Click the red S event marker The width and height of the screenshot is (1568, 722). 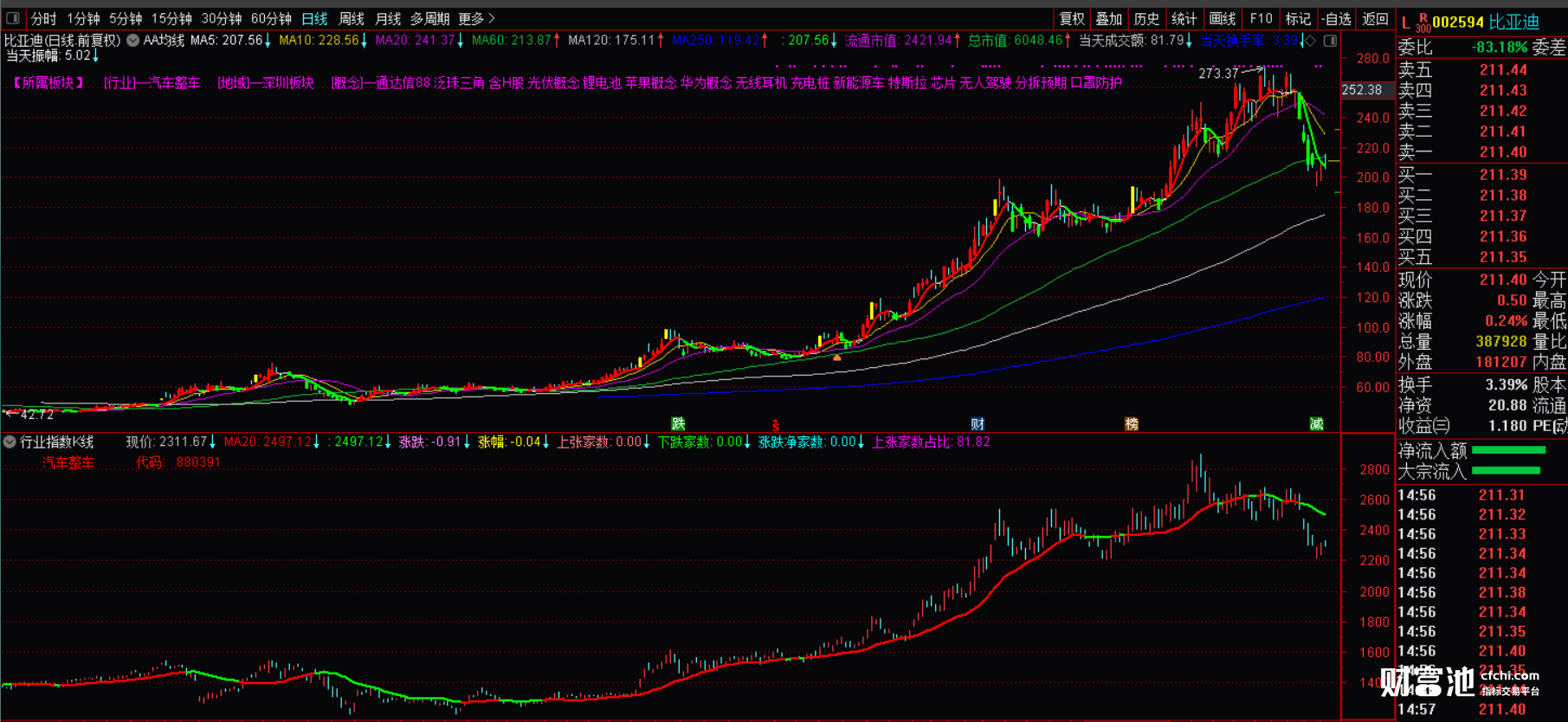click(x=776, y=424)
